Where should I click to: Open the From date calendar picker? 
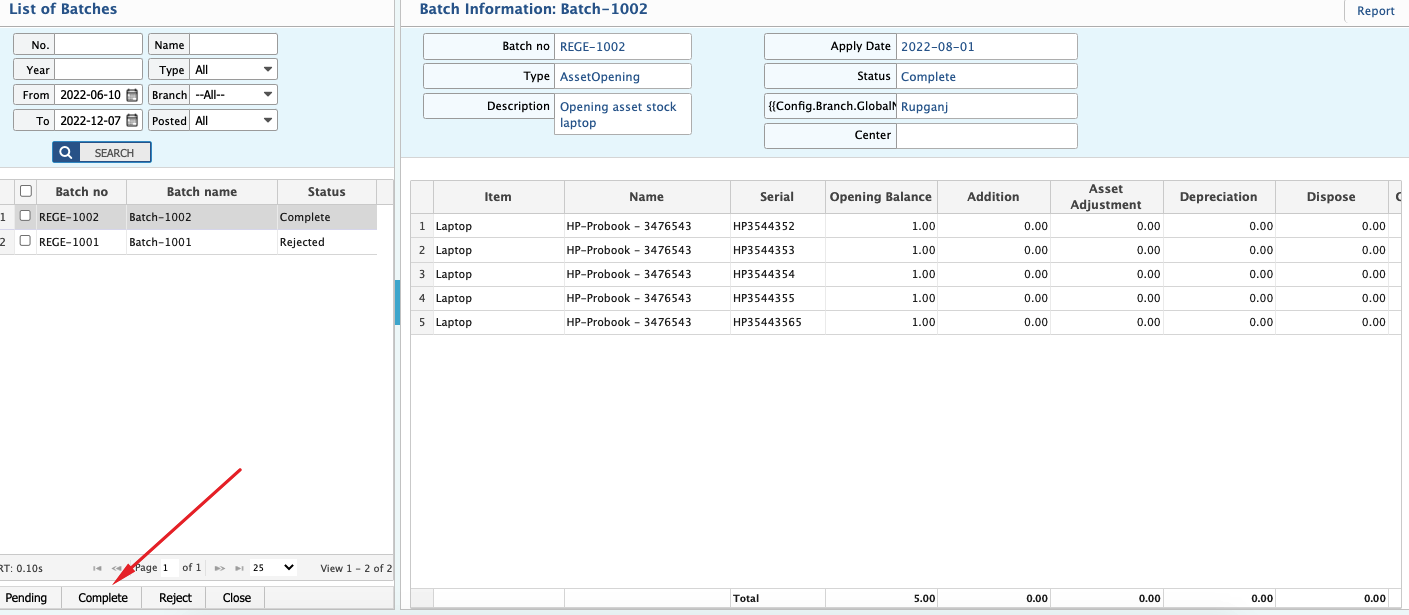(132, 95)
